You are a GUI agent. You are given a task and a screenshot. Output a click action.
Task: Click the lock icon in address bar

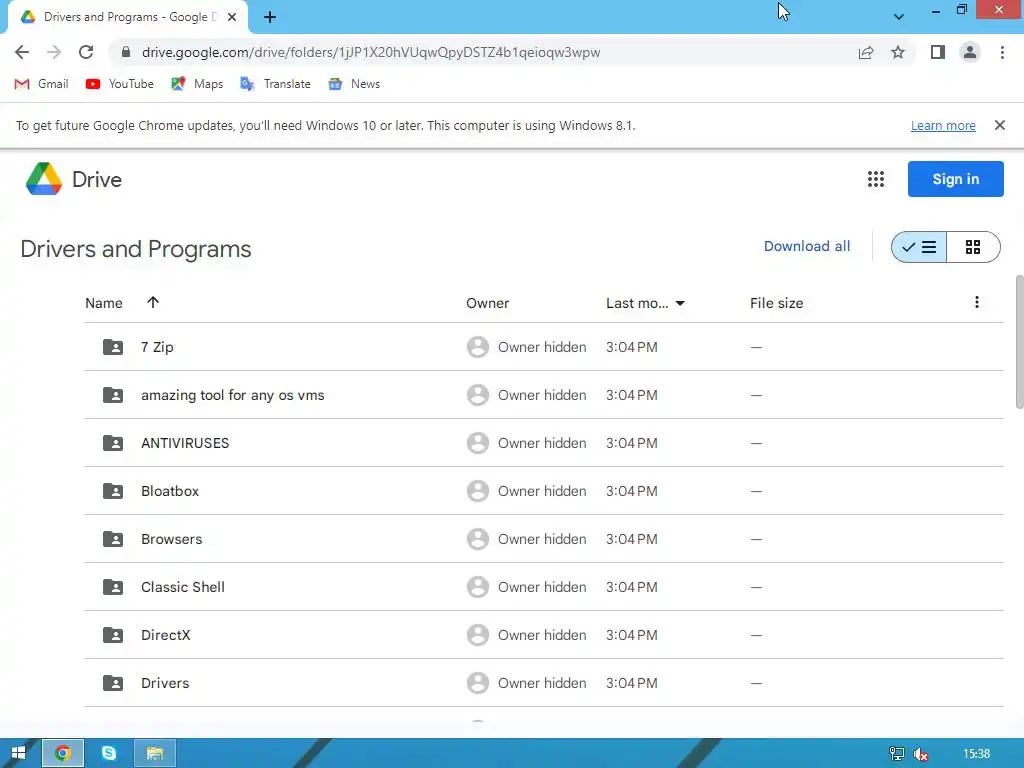[x=126, y=52]
